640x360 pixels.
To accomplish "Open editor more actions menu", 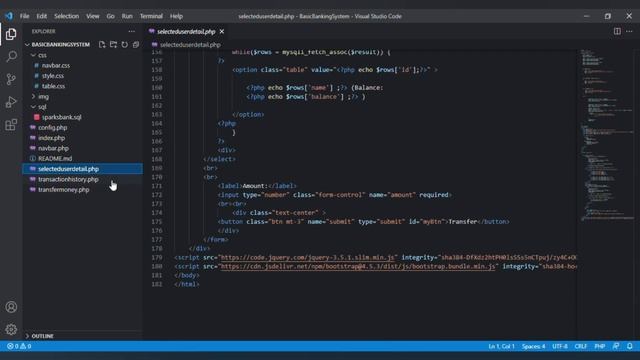I will tap(629, 31).
